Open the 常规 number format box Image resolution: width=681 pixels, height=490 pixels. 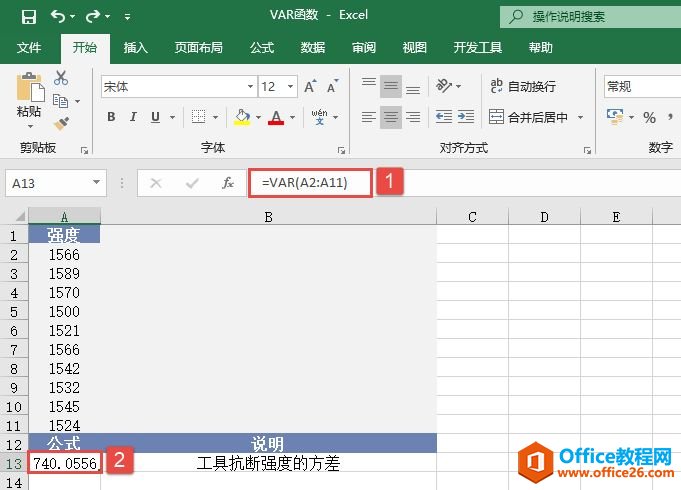642,86
